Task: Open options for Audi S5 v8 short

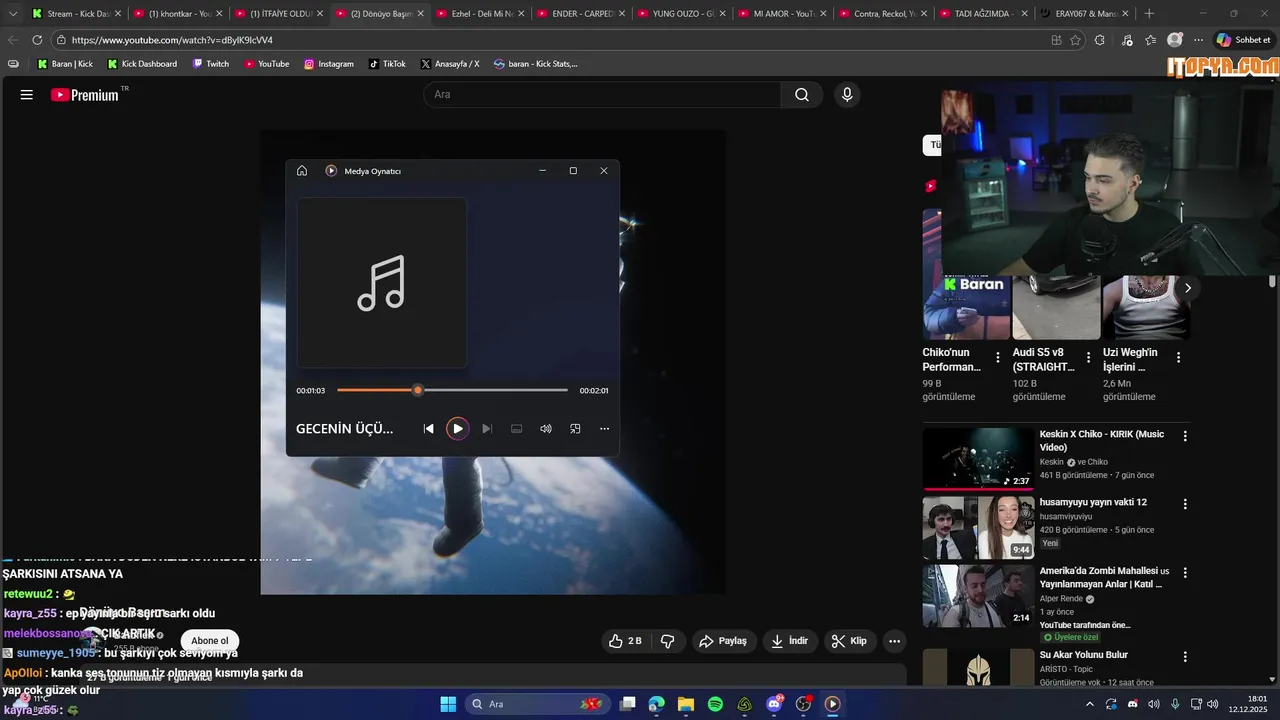Action: 1088,357
